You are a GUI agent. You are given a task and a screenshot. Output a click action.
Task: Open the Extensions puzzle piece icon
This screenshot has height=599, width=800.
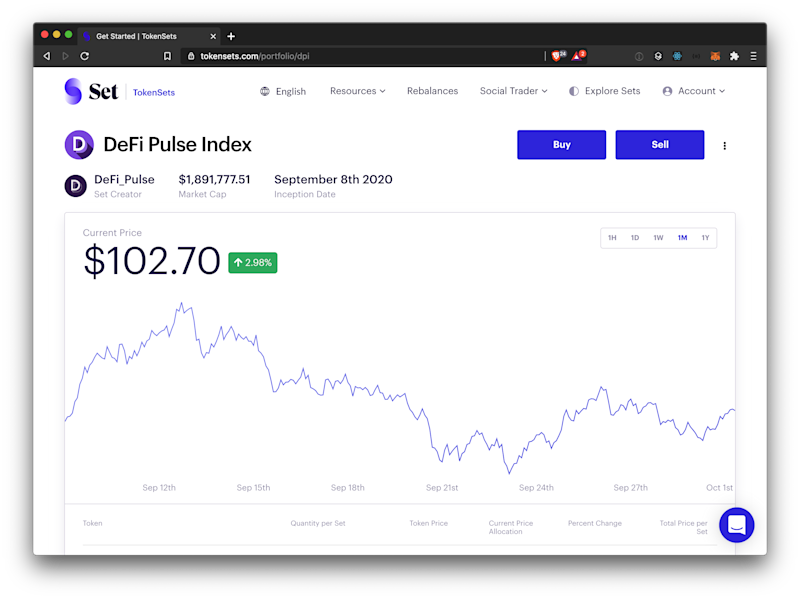(x=734, y=56)
